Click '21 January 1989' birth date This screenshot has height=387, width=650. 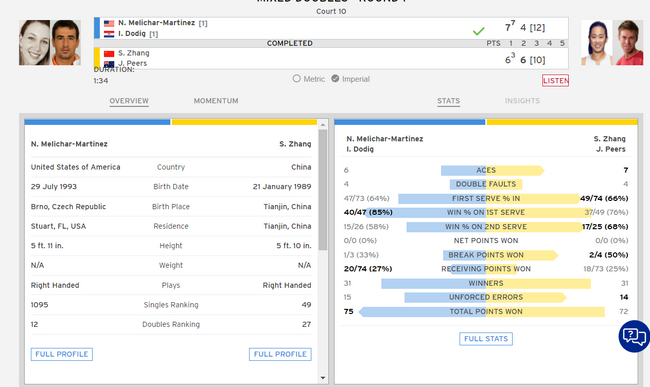[x=282, y=187]
